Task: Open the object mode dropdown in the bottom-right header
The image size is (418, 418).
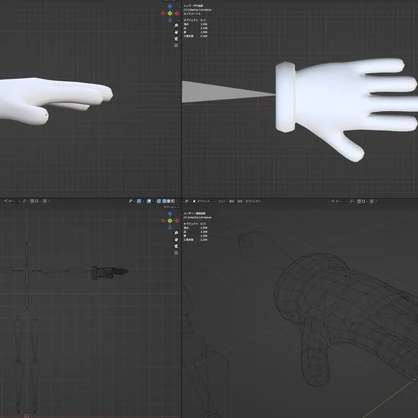Action: click(204, 201)
